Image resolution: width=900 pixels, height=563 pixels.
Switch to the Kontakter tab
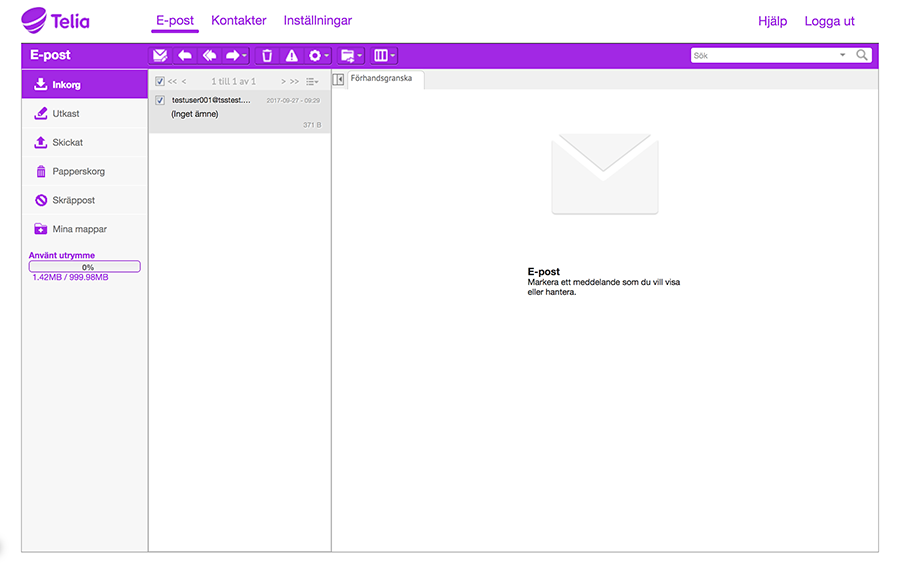238,21
